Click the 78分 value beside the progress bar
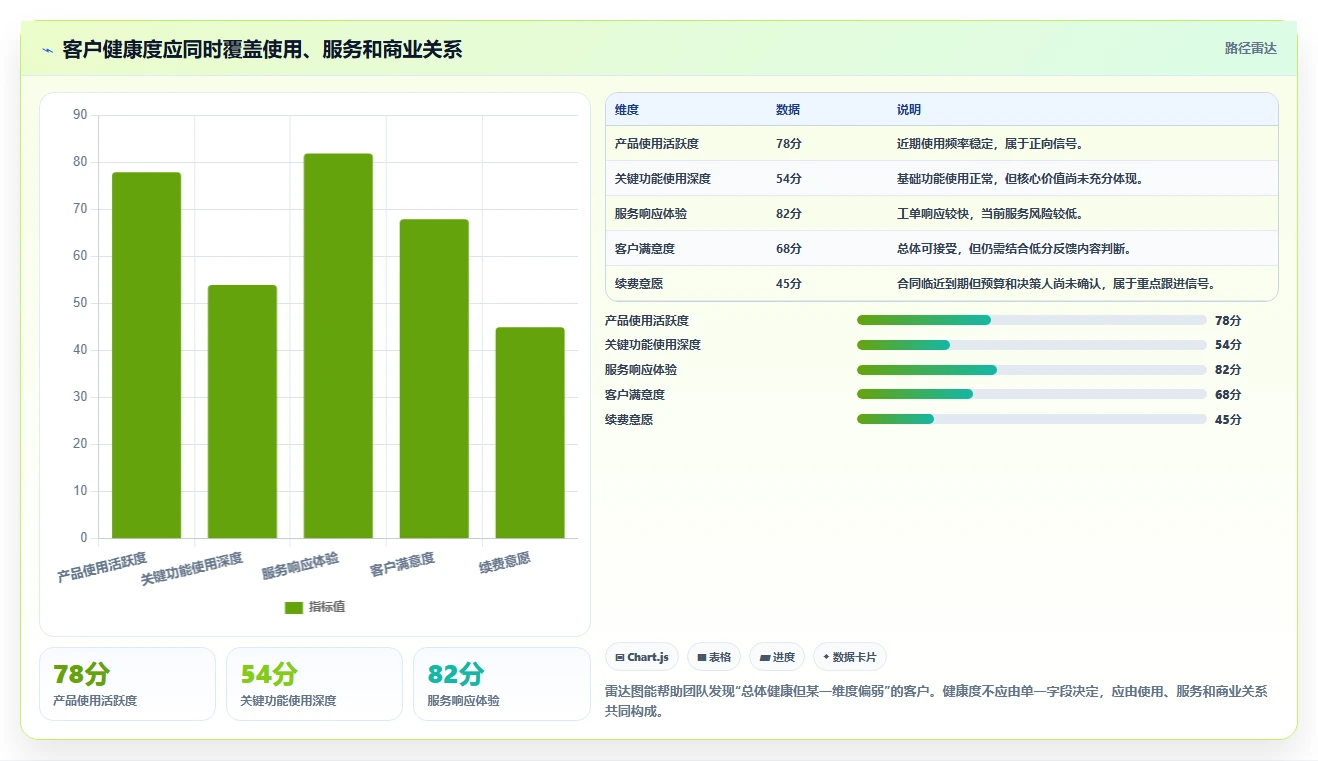The width and height of the screenshot is (1318, 761). tap(1228, 321)
